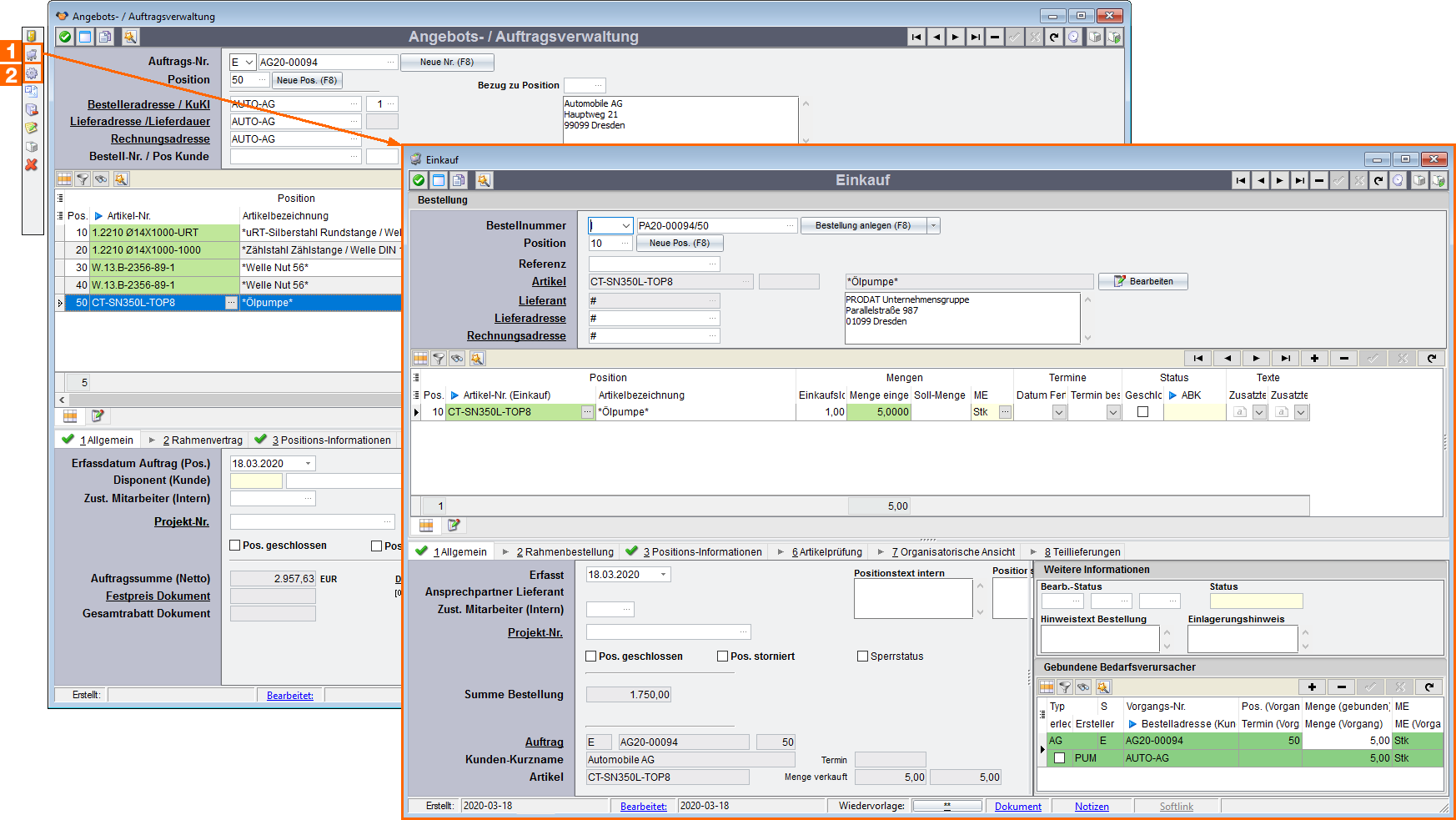Click the copy document icon in Einkauf toolbar

pos(459,180)
